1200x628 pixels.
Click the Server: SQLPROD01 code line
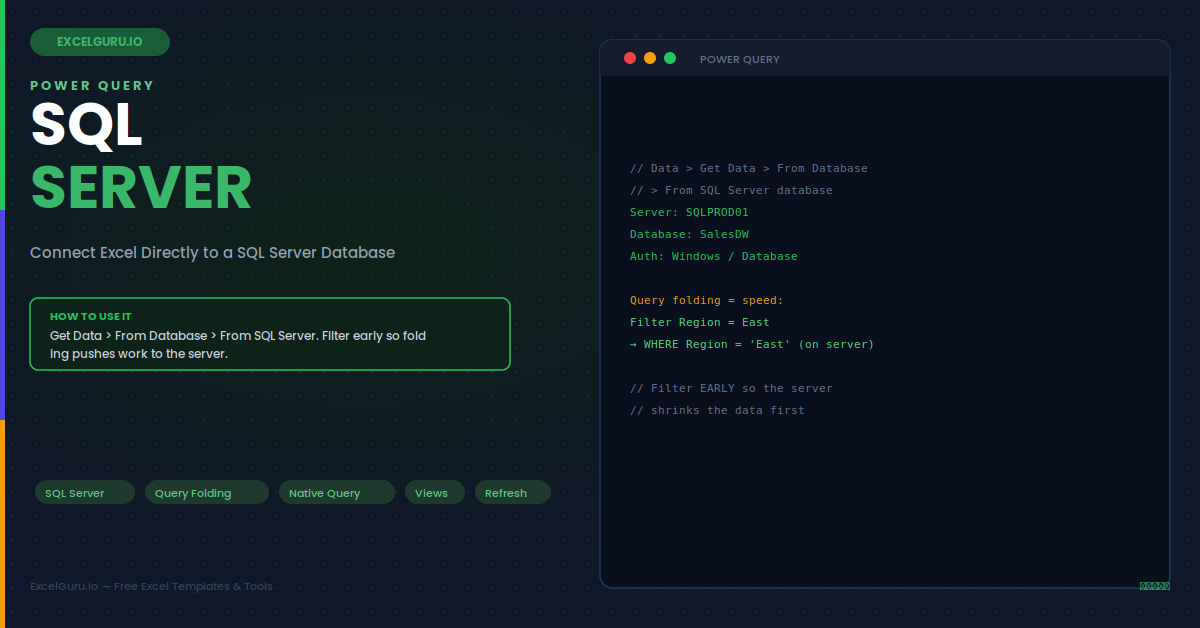pos(689,212)
